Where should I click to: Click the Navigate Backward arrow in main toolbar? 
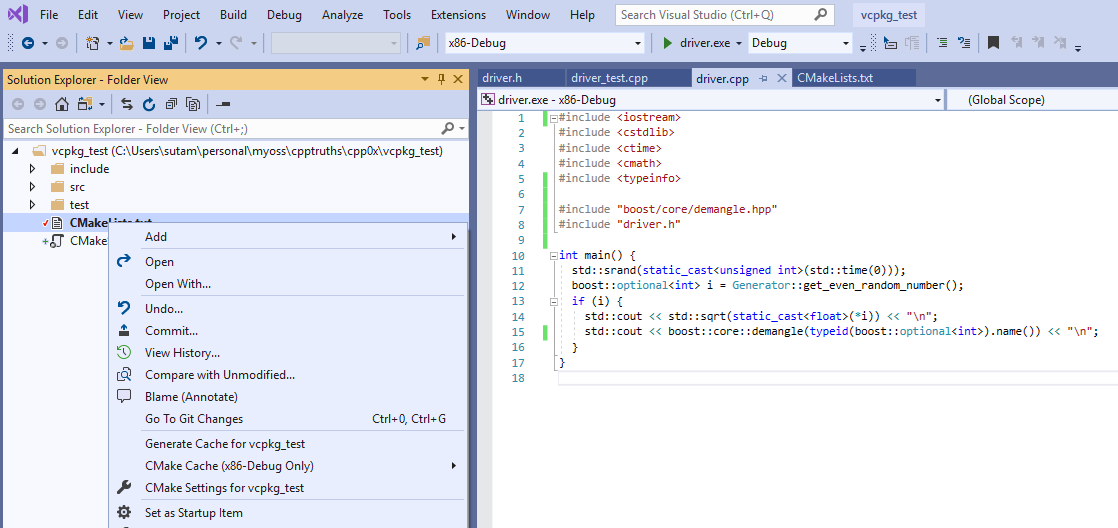click(27, 43)
